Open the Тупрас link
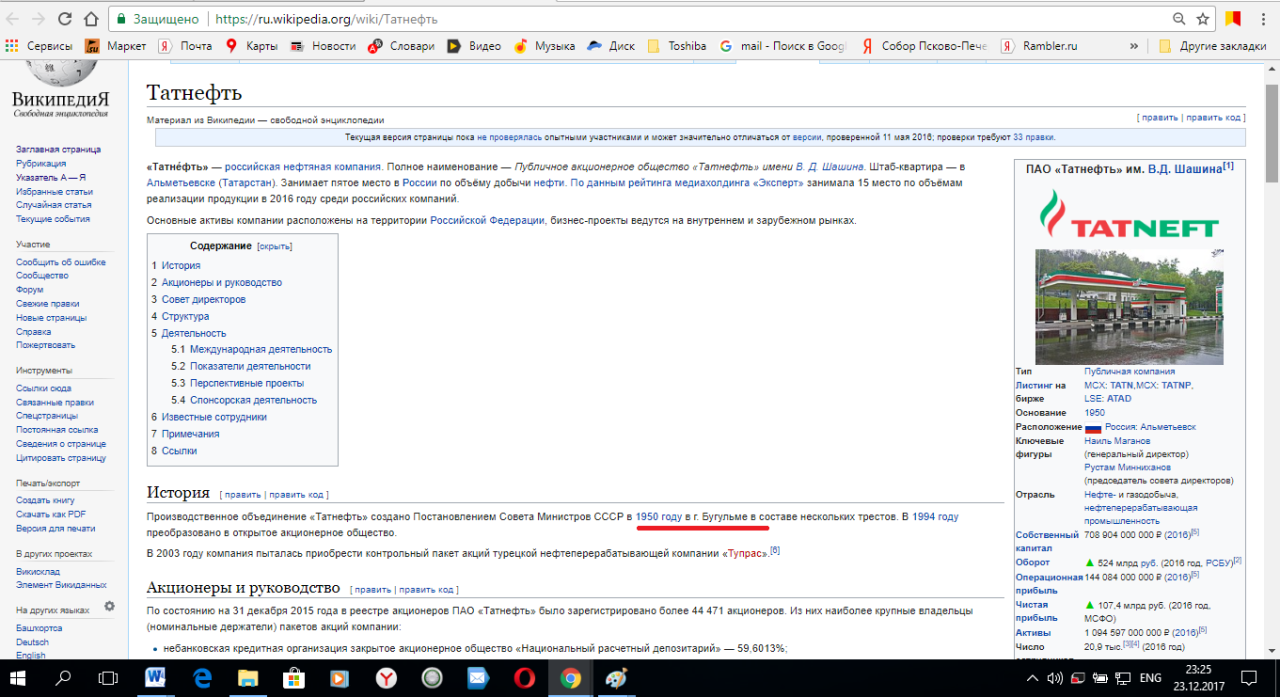The width and height of the screenshot is (1280, 697). 744,552
